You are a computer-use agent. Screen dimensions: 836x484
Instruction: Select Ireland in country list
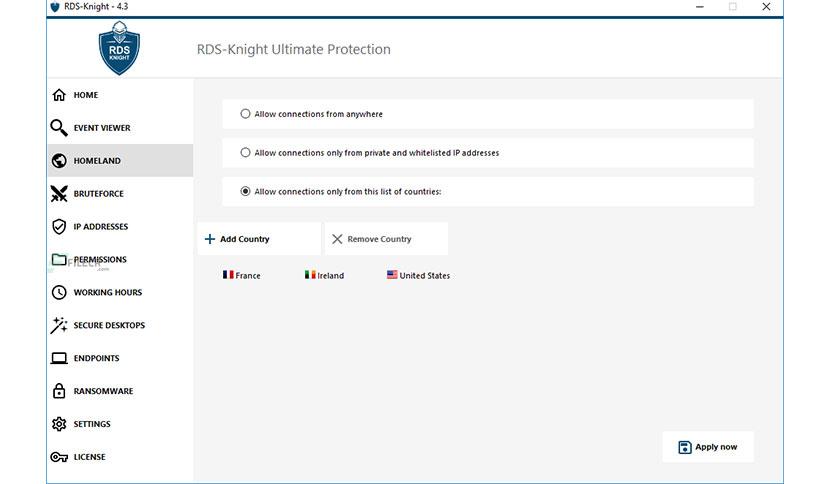[x=324, y=275]
